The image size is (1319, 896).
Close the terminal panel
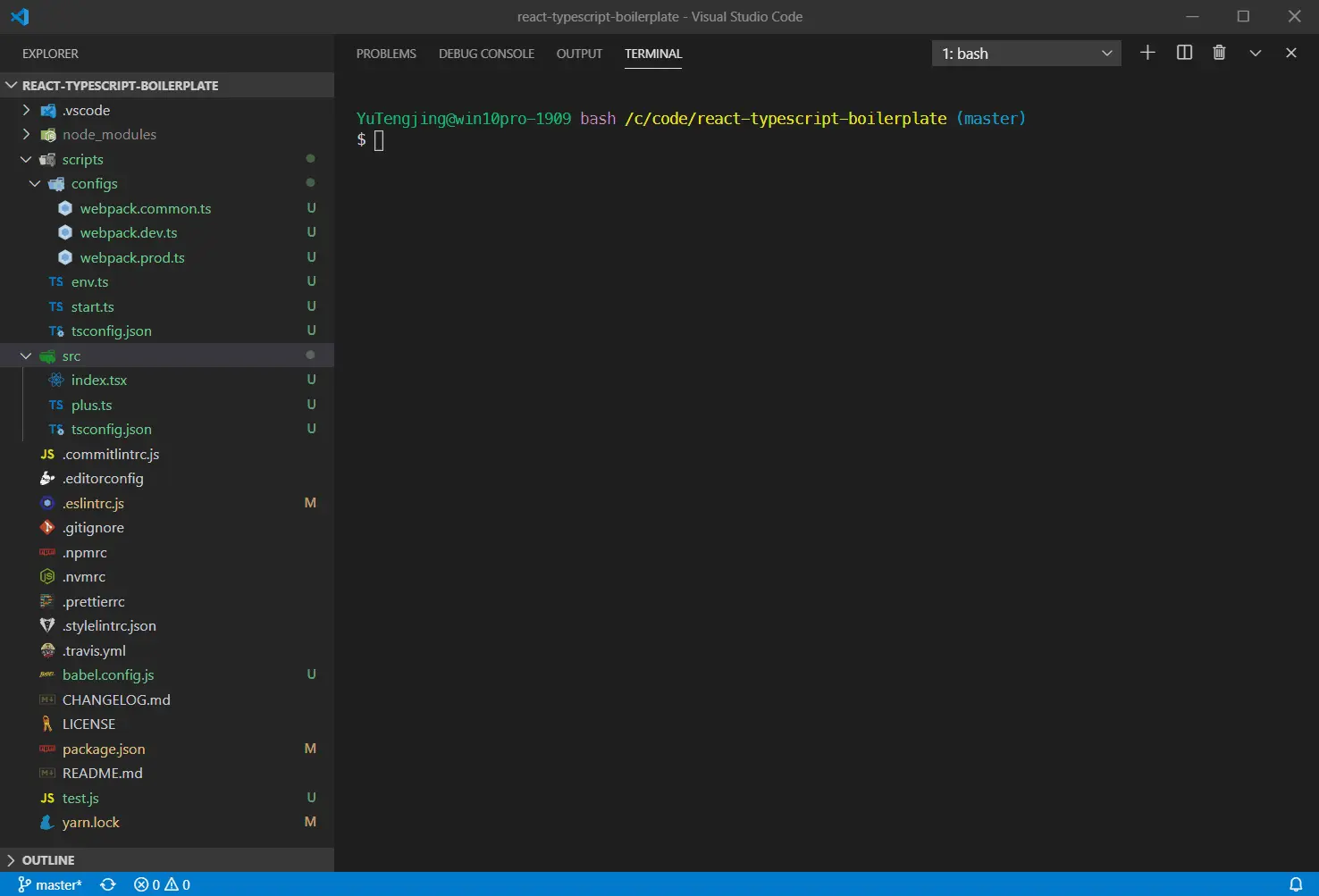click(x=1290, y=53)
